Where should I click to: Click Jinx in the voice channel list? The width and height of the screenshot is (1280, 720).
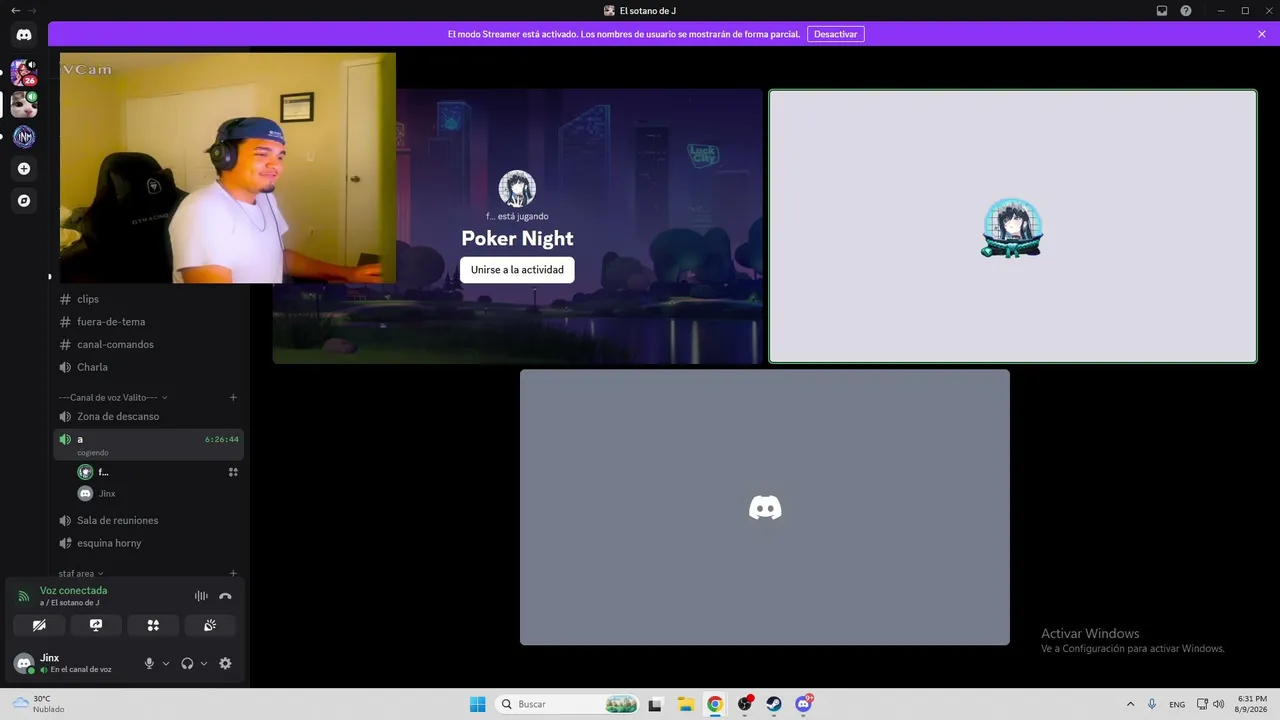point(107,494)
